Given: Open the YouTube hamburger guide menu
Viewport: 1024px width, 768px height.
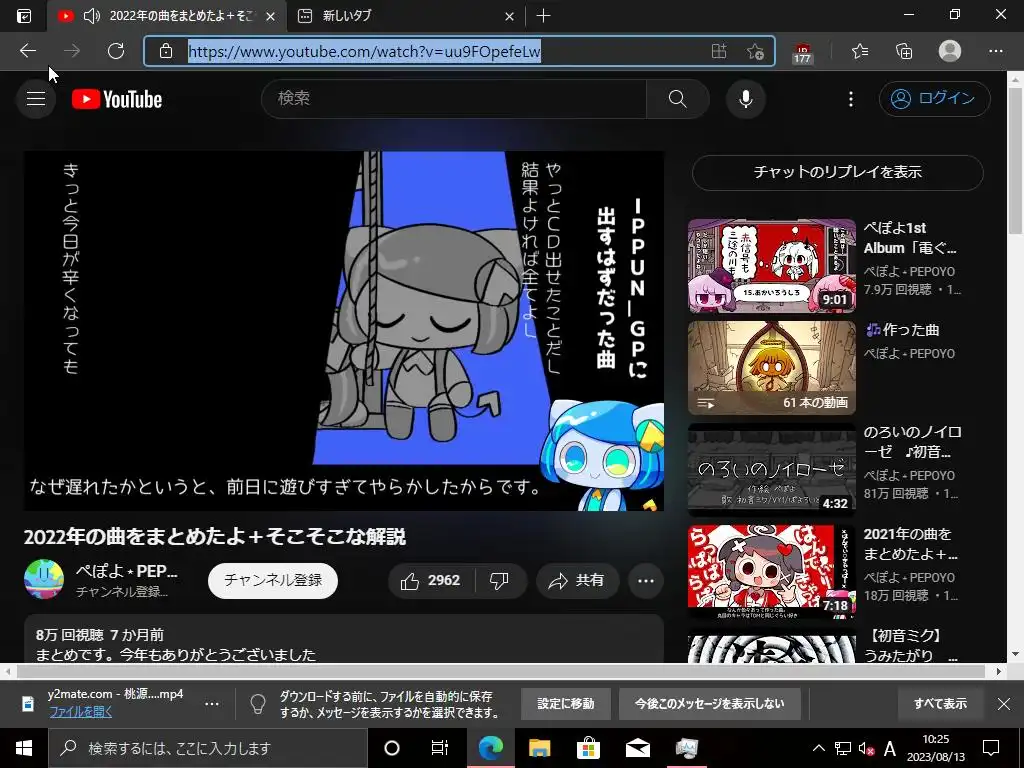Looking at the screenshot, I should [36, 99].
